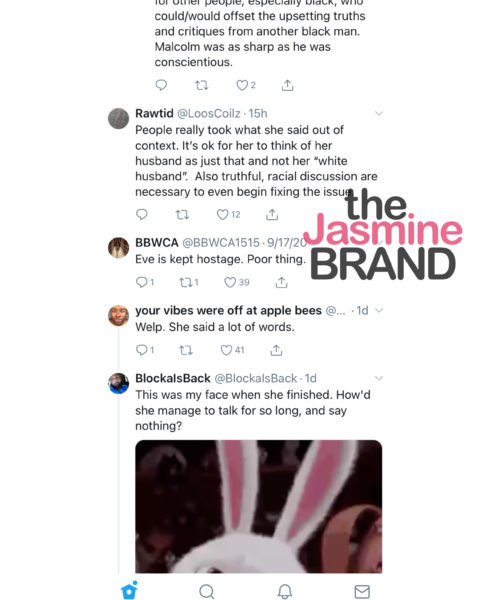Open Twitter Home tab
Viewport: 480px width, 600px height.
pyautogui.click(x=129, y=590)
